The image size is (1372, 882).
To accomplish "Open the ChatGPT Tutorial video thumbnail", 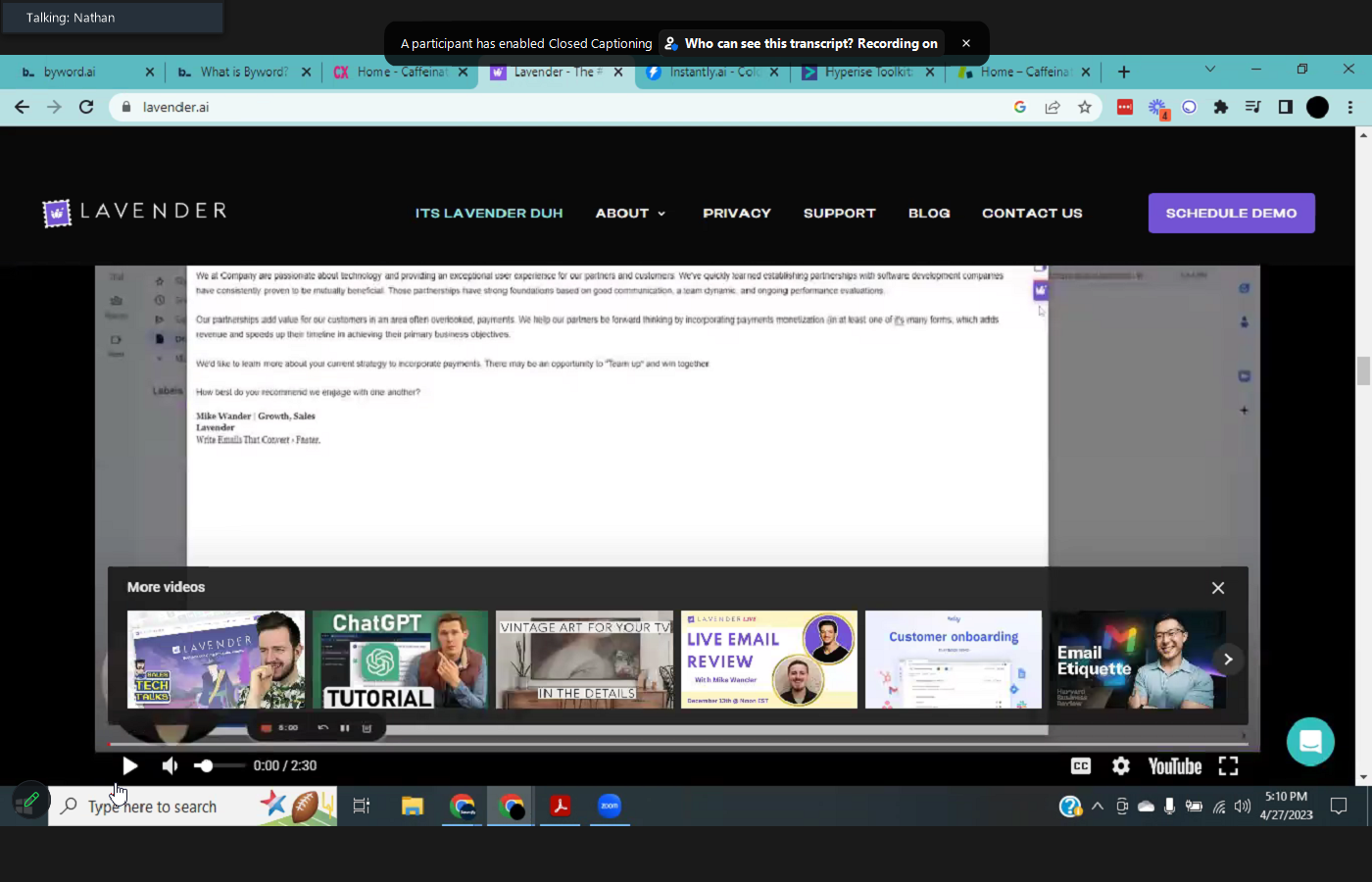I will point(400,659).
